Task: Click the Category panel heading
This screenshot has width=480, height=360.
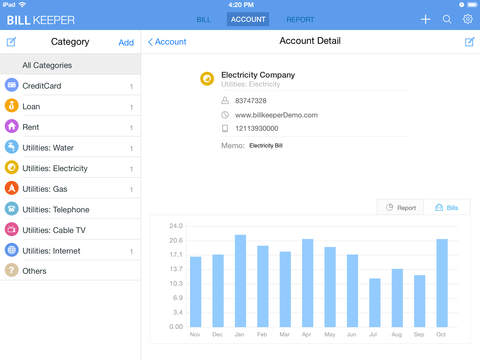Action: tap(70, 42)
